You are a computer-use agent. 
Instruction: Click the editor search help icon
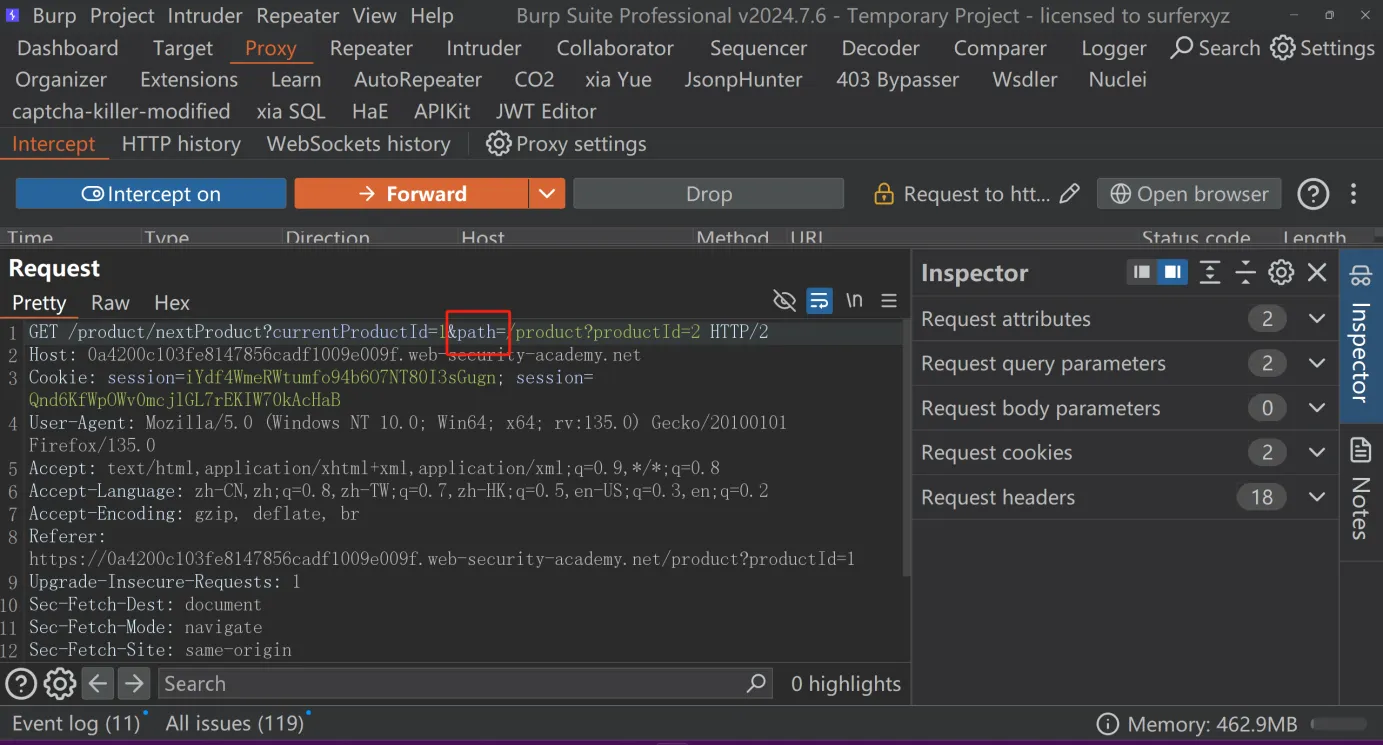21,684
